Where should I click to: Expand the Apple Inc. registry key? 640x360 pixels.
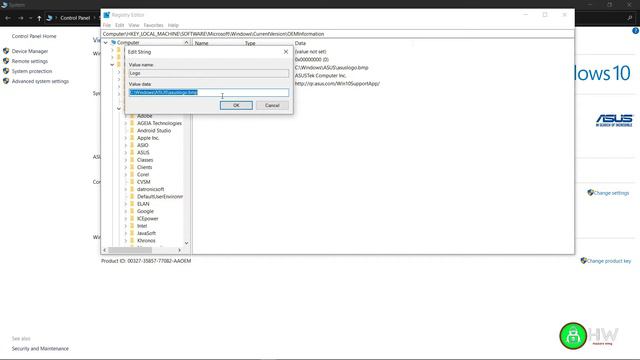tap(126, 138)
